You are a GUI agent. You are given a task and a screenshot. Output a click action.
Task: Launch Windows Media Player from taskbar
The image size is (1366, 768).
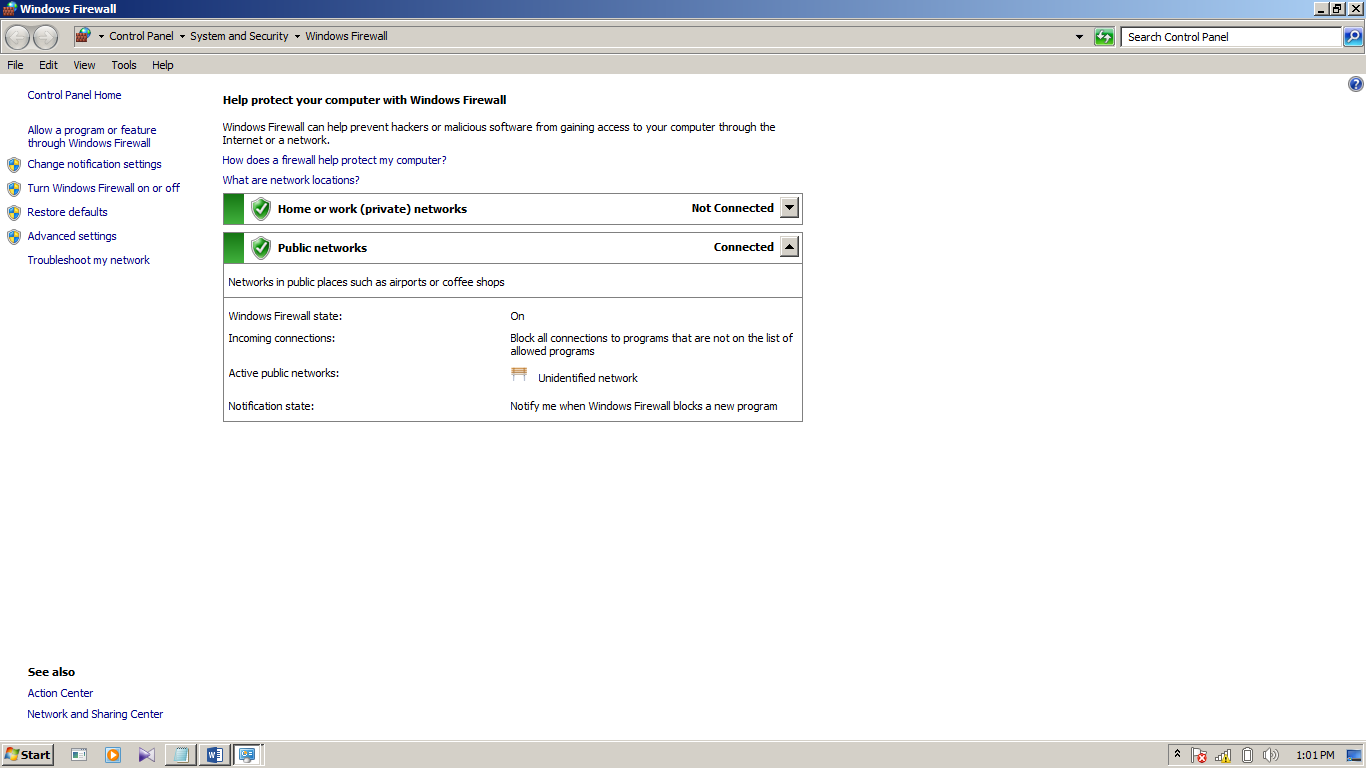pos(113,755)
